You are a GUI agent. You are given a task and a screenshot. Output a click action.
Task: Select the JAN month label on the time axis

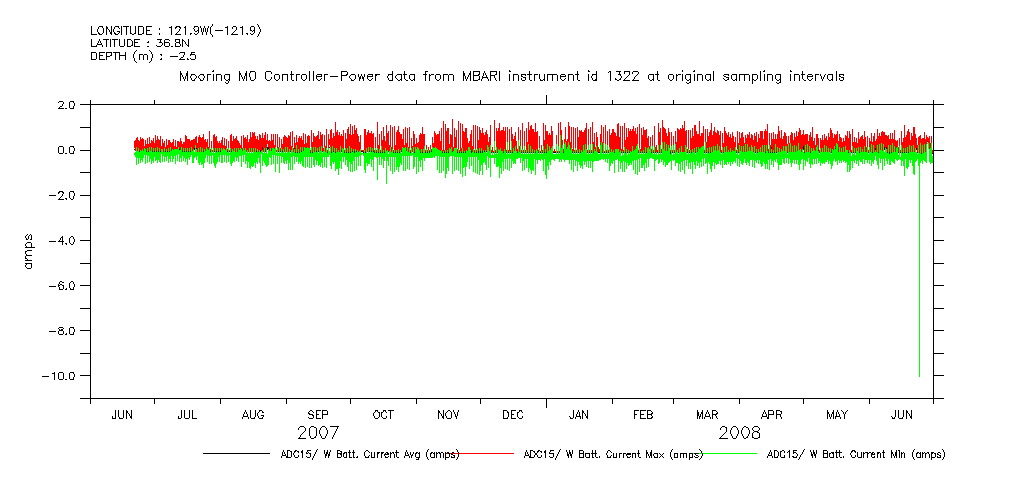click(578, 415)
